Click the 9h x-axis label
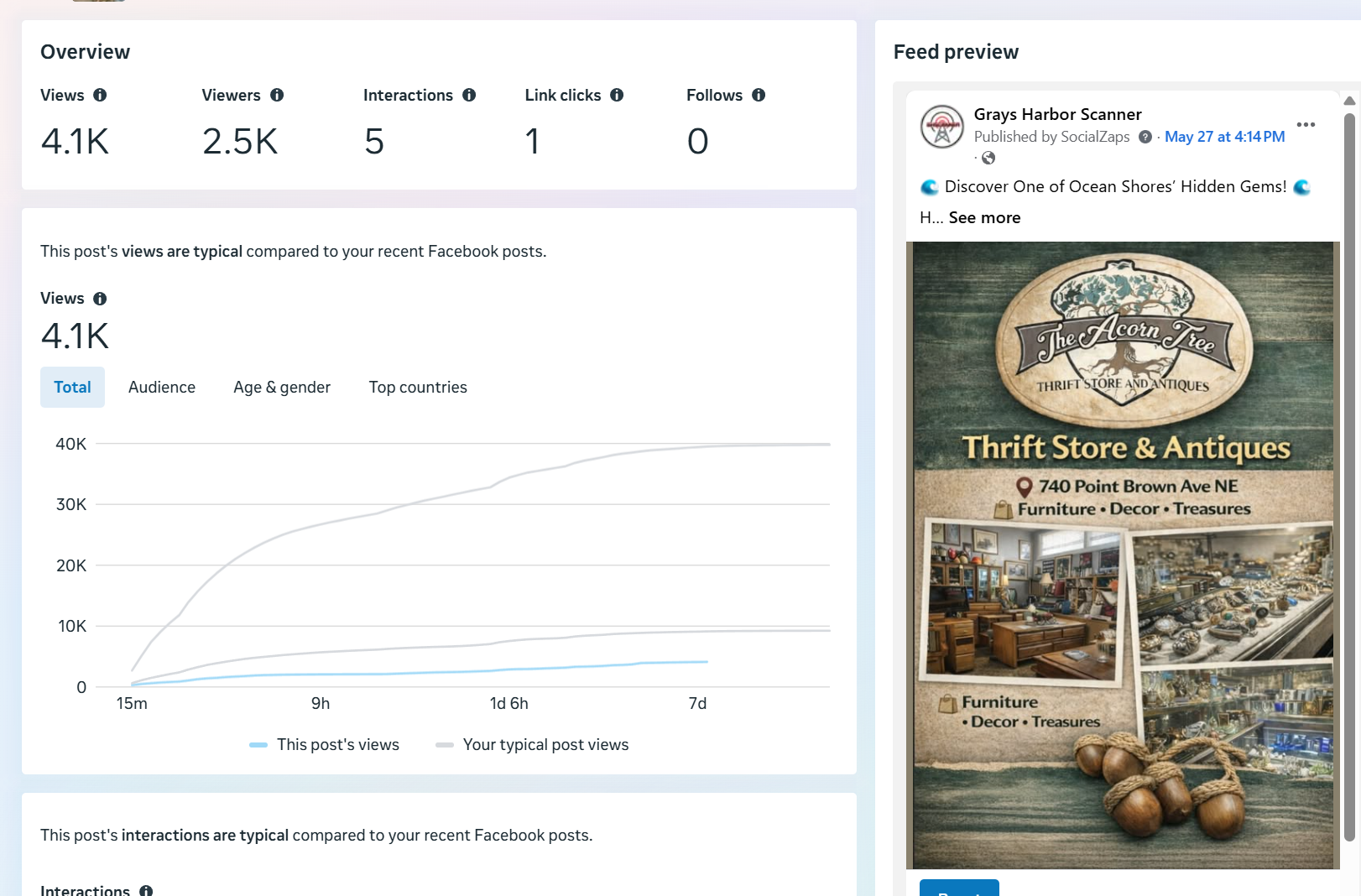Image resolution: width=1361 pixels, height=896 pixels. tap(321, 703)
